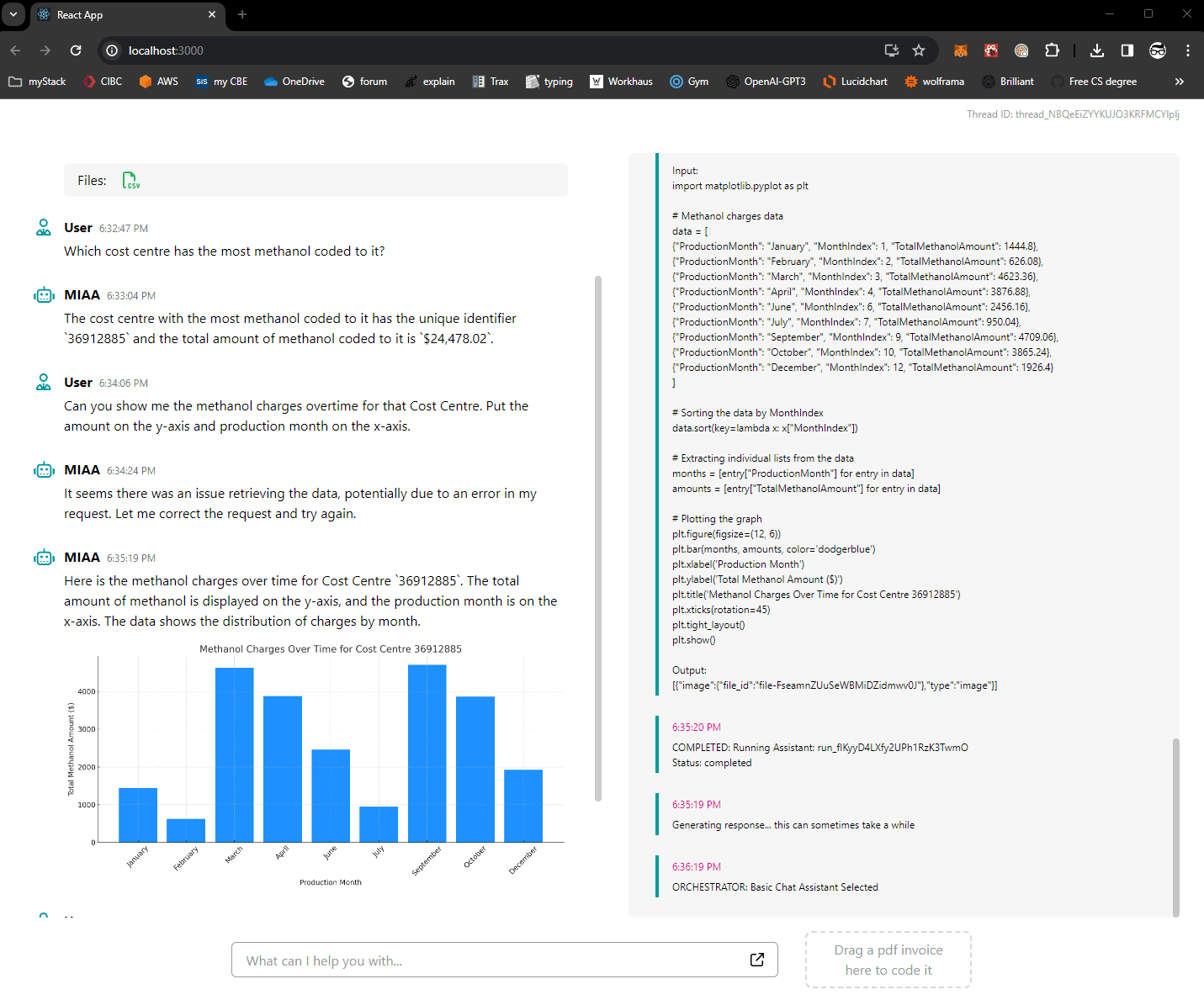Toggle the browser side panel
This screenshot has width=1204, height=1000.
click(x=1127, y=50)
